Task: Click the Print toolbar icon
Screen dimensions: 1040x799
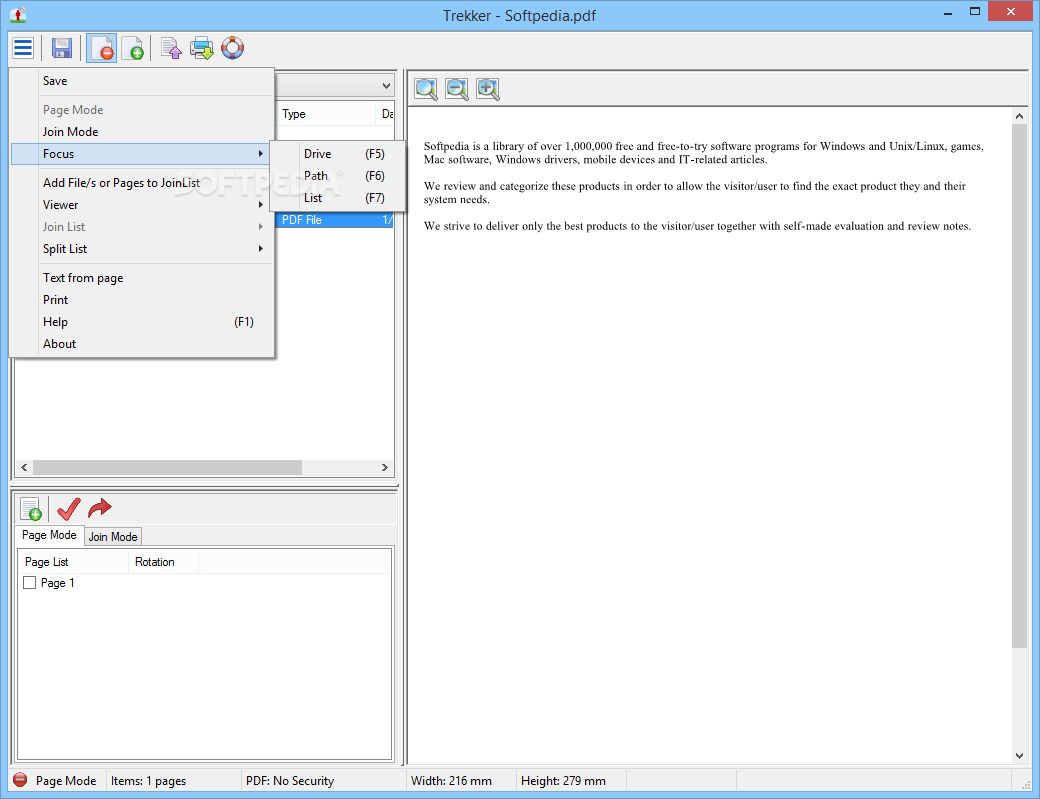Action: tap(202, 48)
